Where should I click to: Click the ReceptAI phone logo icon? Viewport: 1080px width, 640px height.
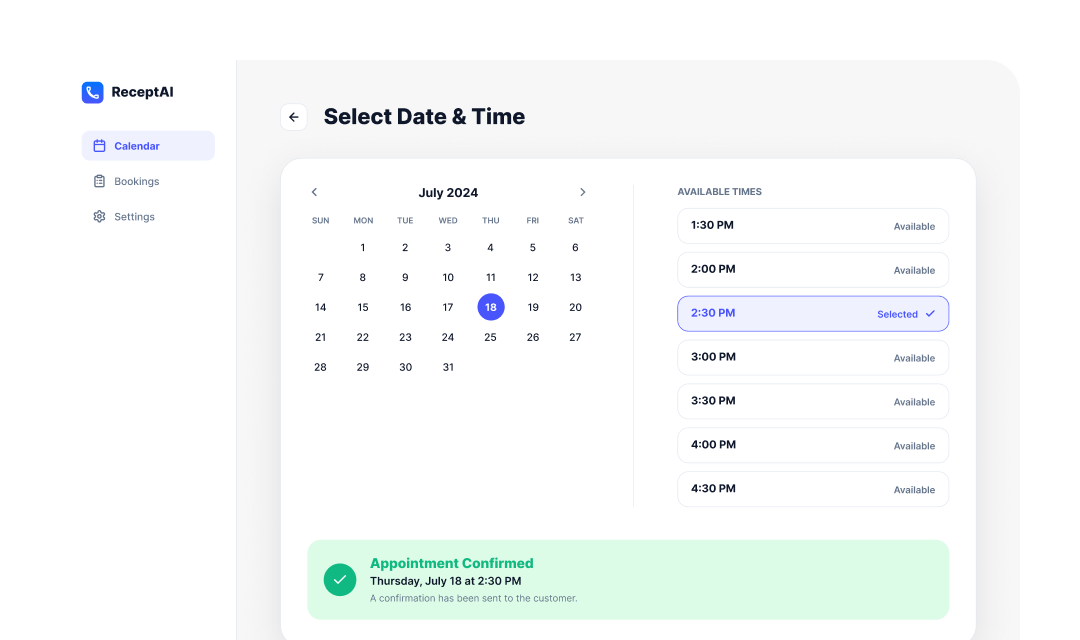pyautogui.click(x=92, y=92)
